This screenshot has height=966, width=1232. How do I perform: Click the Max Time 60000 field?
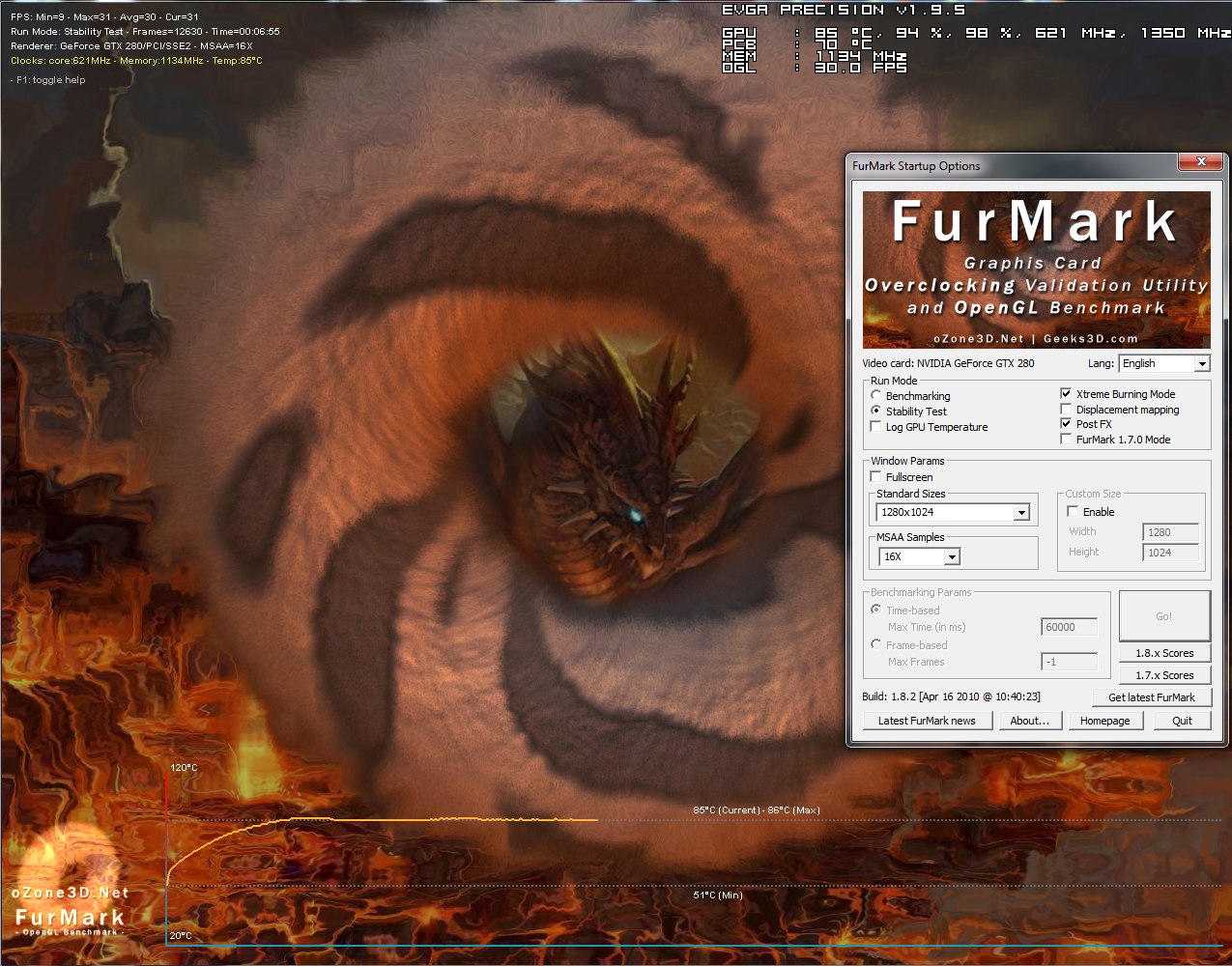point(1069,627)
